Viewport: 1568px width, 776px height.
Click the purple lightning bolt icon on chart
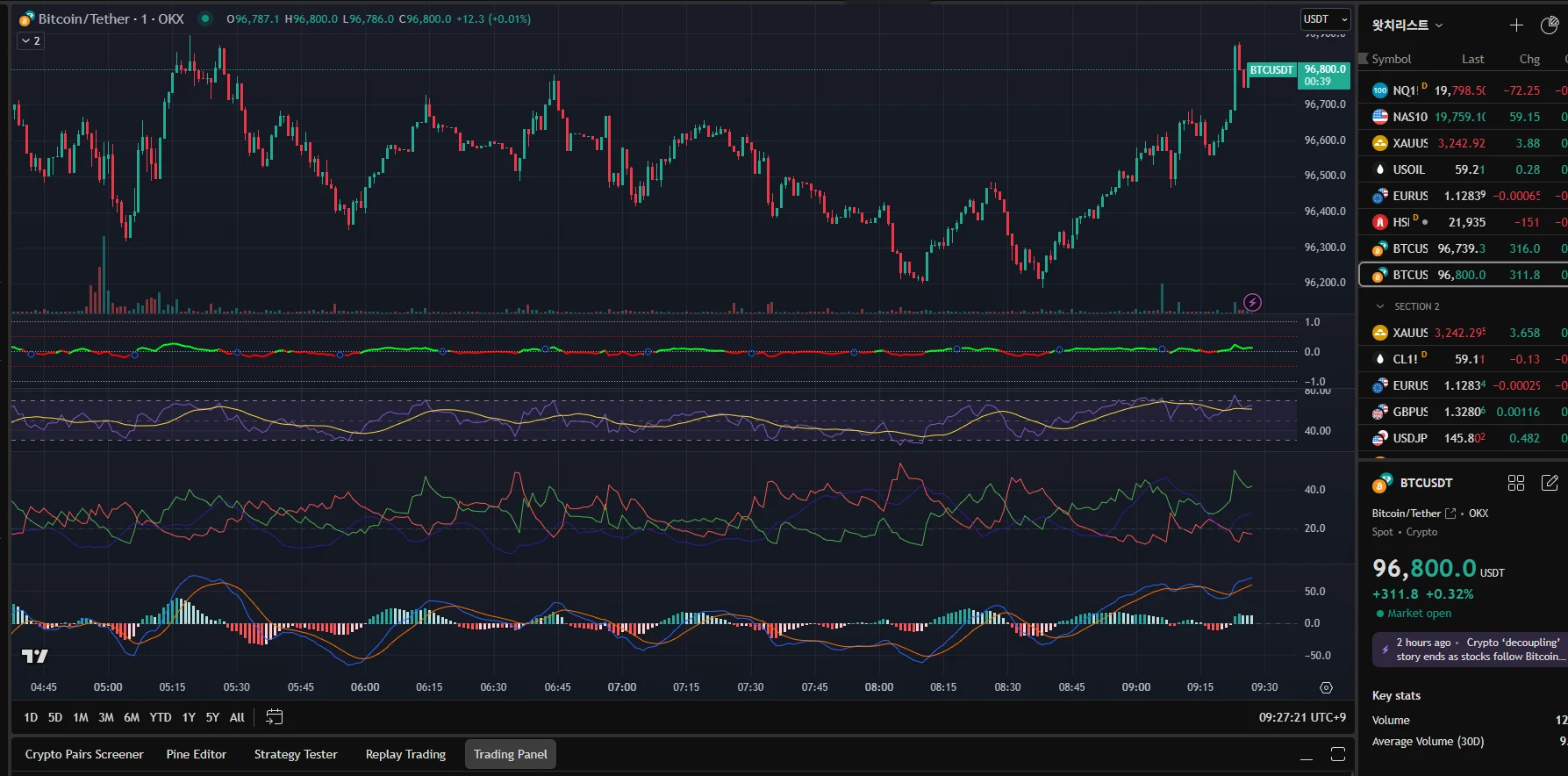(x=1252, y=302)
